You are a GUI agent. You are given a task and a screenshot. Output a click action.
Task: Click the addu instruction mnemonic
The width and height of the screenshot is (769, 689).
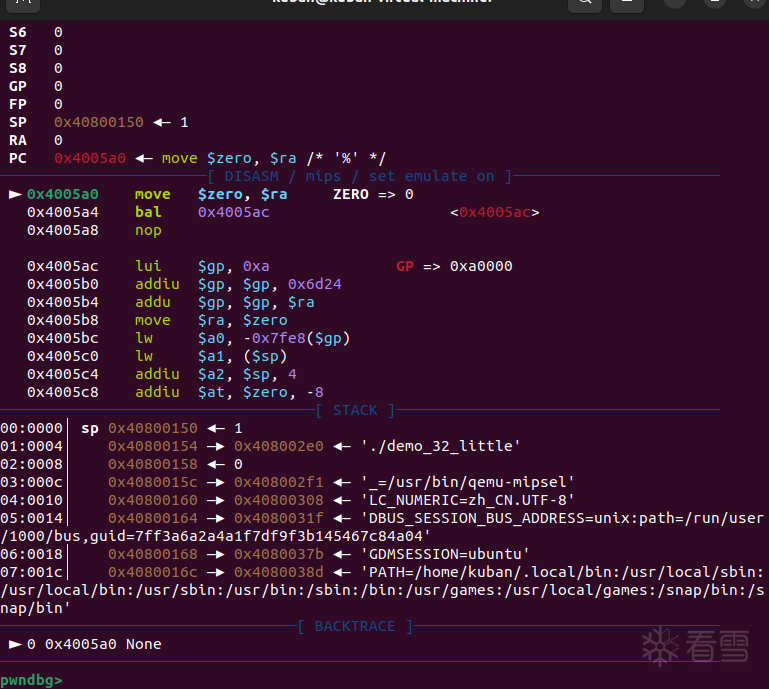point(153,302)
